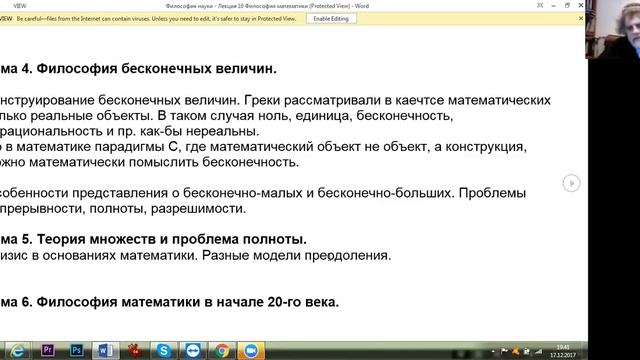The width and height of the screenshot is (640, 360).
Task: Open the clock showing 17.12.2017
Action: (x=563, y=351)
